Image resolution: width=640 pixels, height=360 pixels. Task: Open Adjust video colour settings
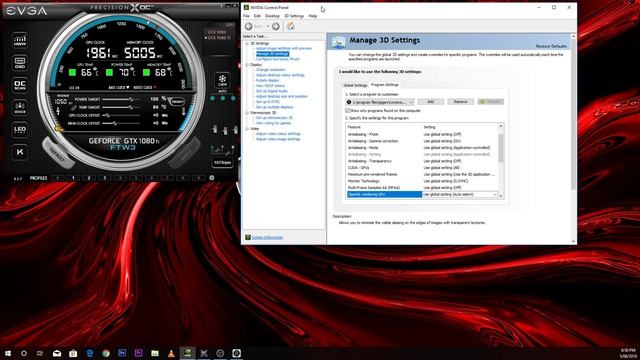coord(278,134)
